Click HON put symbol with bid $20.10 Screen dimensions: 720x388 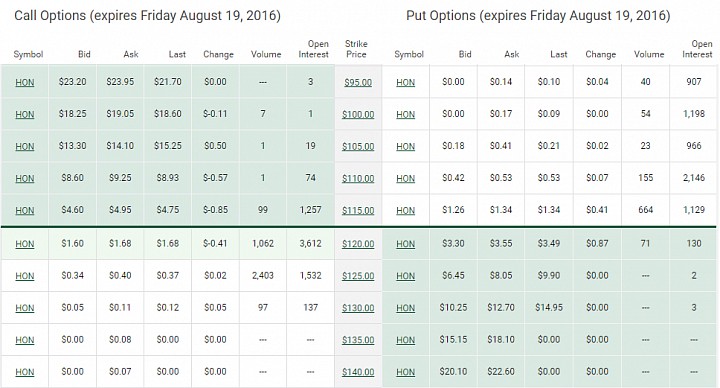pos(405,372)
